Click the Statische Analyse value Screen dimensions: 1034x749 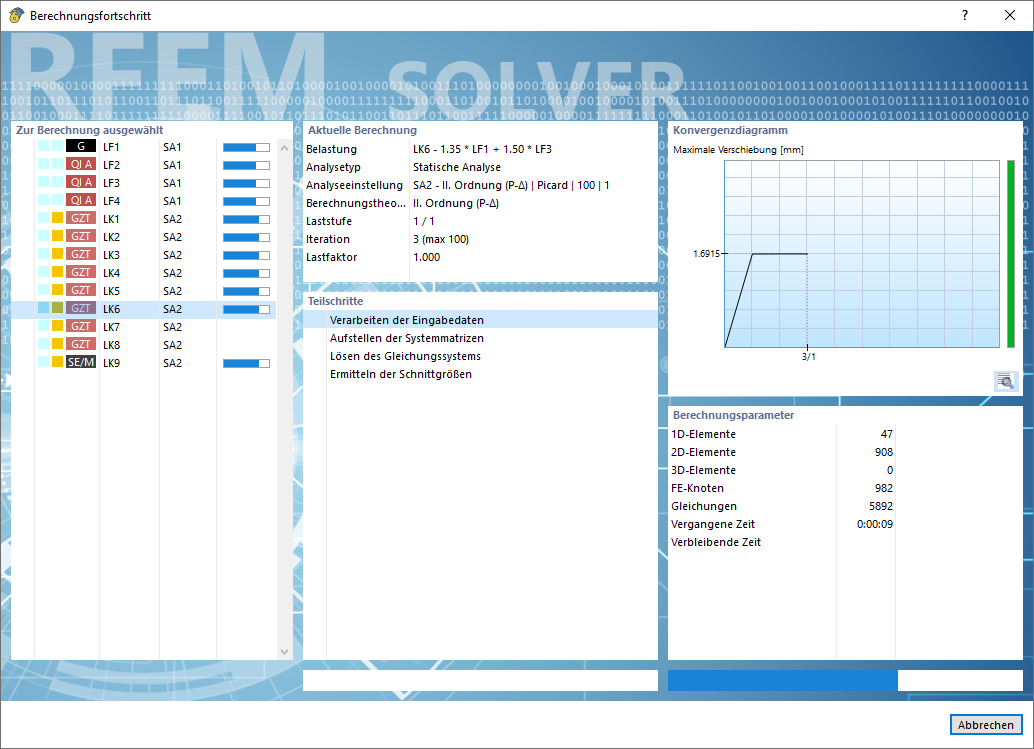click(456, 167)
